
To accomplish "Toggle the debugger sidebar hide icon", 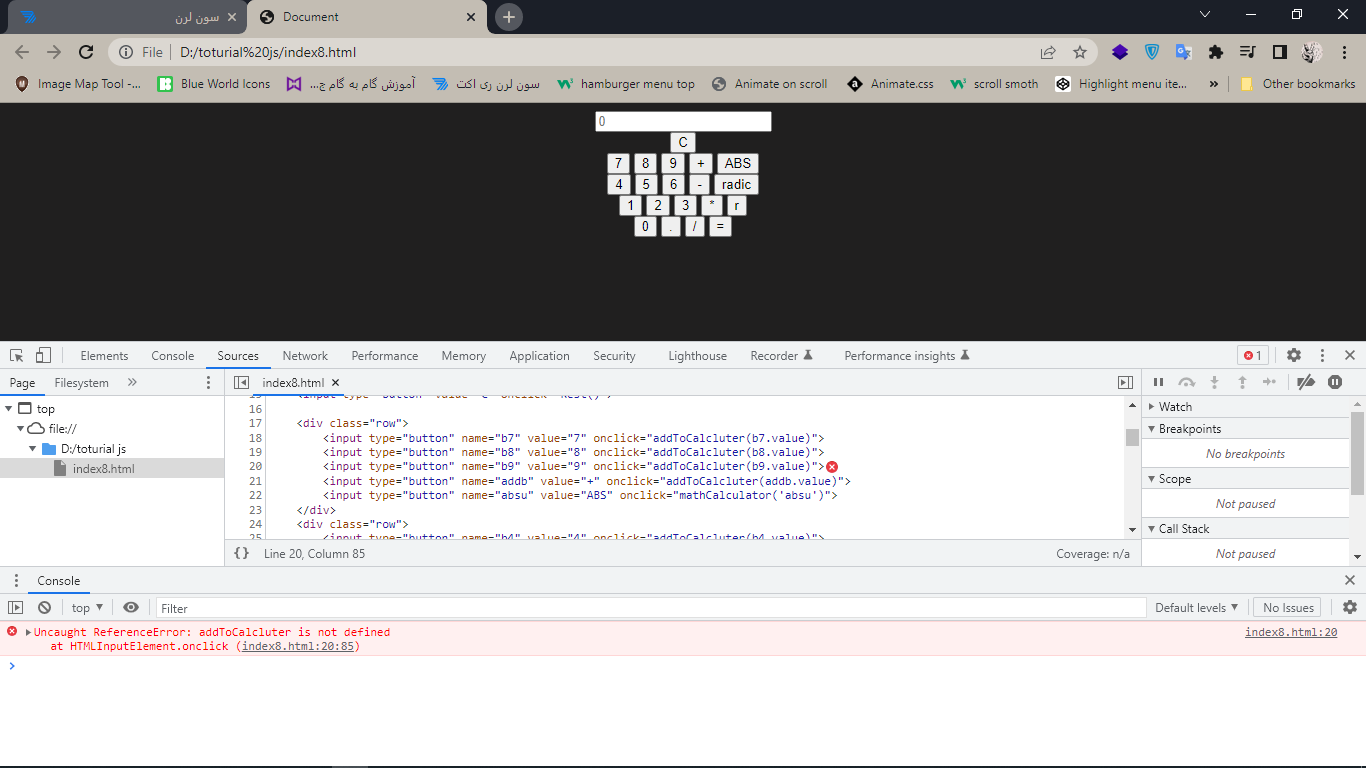I will pyautogui.click(x=1125, y=383).
